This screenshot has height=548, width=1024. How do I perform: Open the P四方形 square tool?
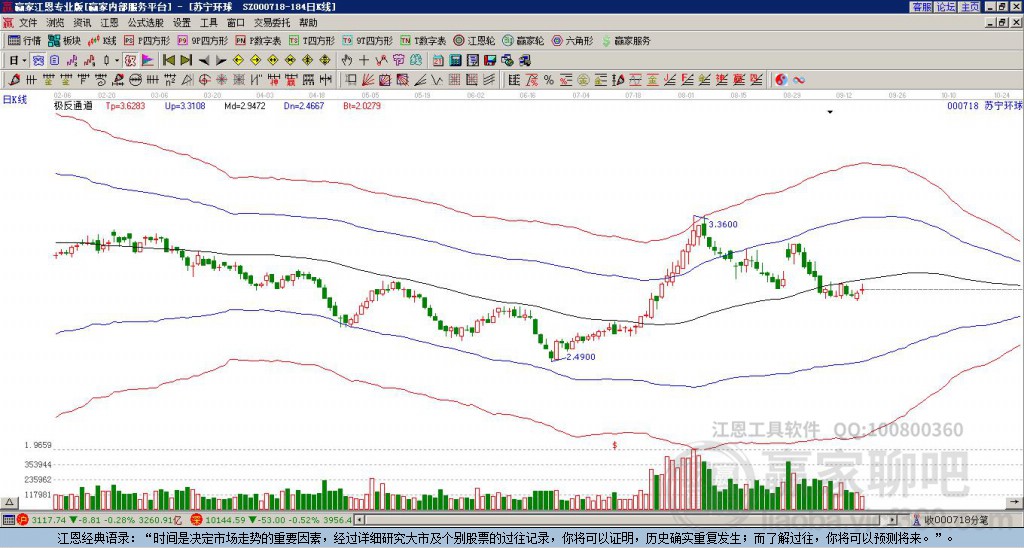click(x=147, y=40)
